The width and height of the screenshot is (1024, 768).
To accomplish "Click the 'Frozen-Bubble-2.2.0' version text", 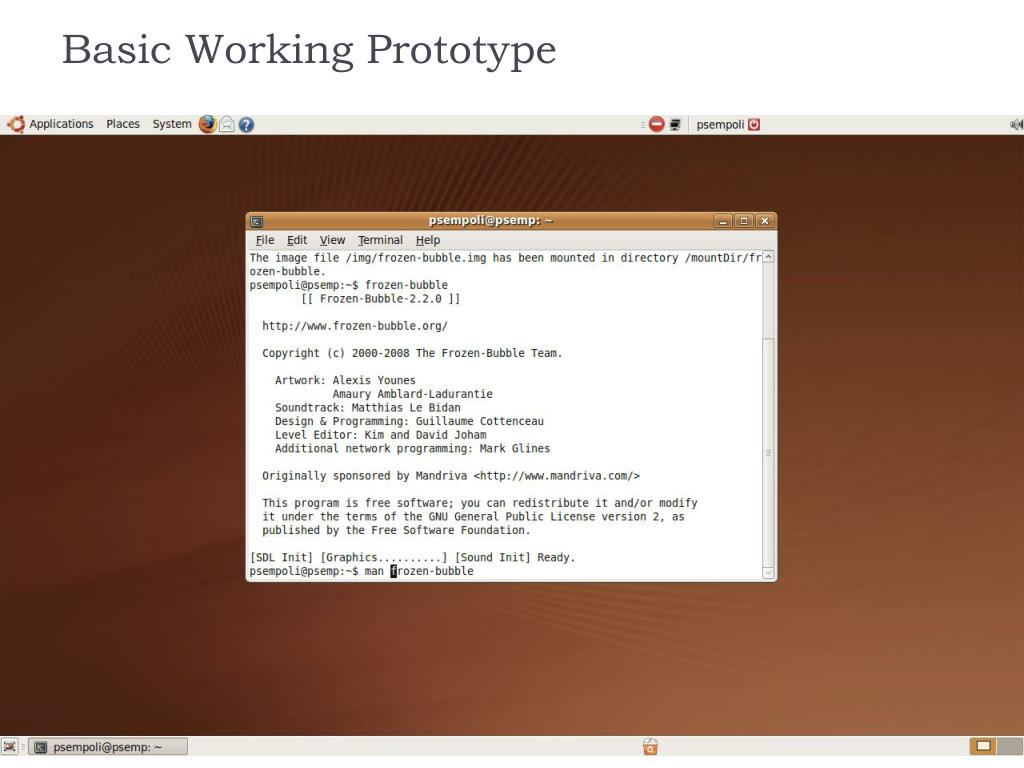I will (x=381, y=298).
